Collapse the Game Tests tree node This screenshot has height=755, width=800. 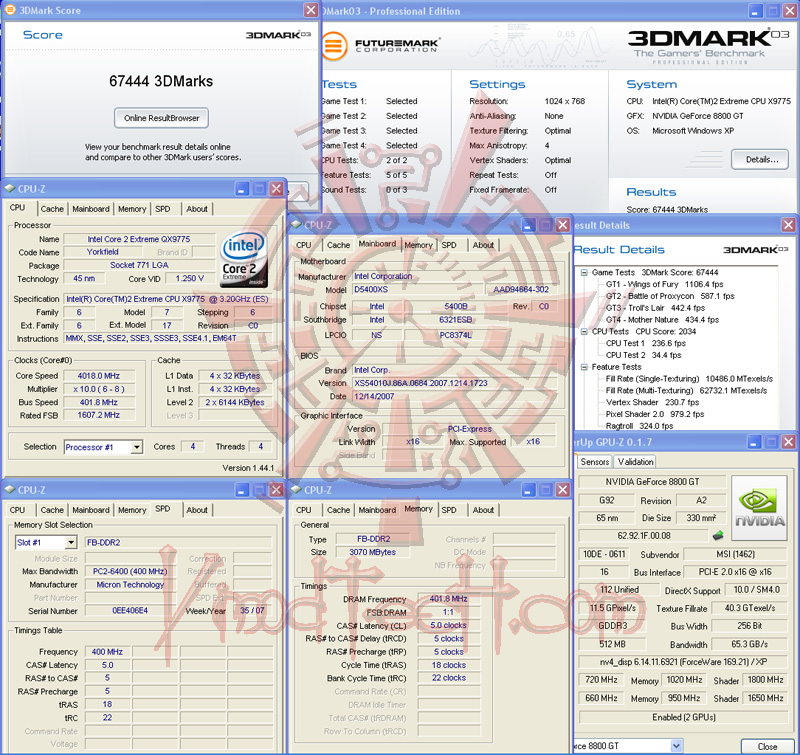[x=584, y=272]
